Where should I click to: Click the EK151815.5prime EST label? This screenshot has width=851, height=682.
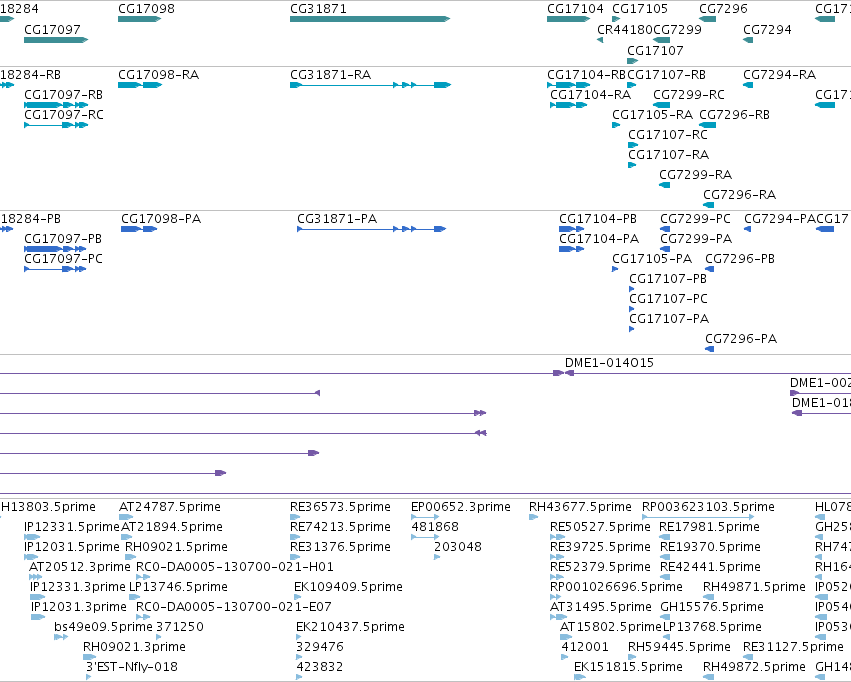(628, 668)
